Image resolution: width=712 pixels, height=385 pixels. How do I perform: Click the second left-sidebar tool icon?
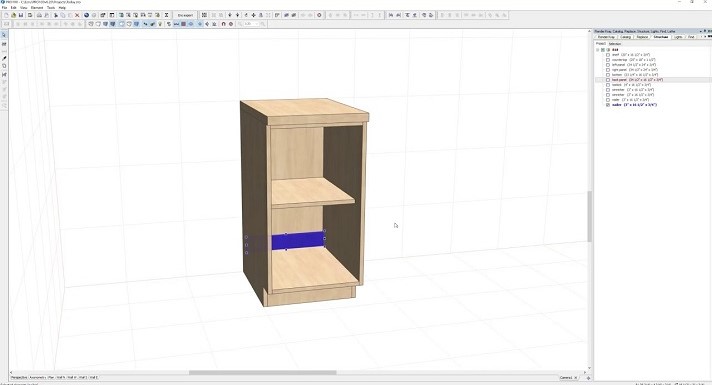coord(4,44)
